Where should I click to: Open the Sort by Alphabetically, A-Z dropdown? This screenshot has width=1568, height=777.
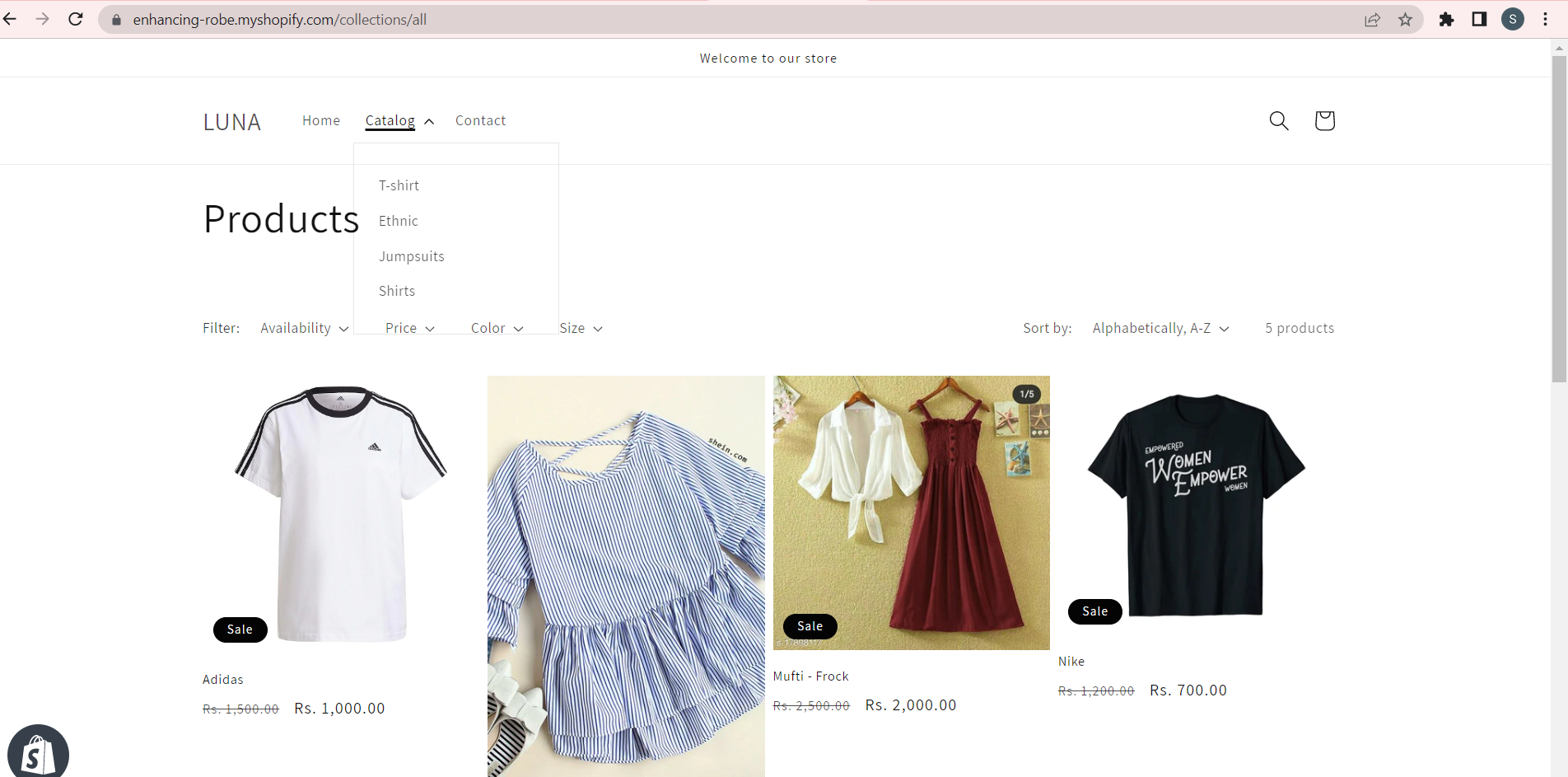tap(1161, 328)
